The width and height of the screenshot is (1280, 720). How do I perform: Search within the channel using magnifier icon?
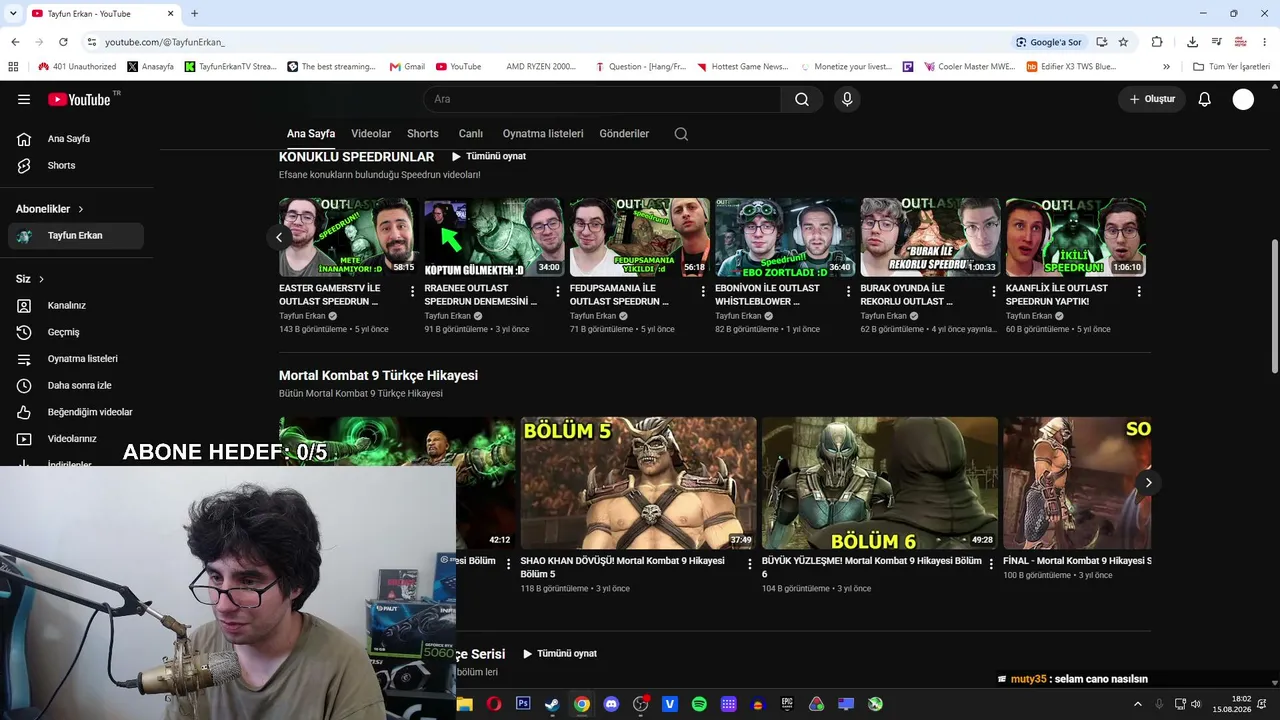681,134
